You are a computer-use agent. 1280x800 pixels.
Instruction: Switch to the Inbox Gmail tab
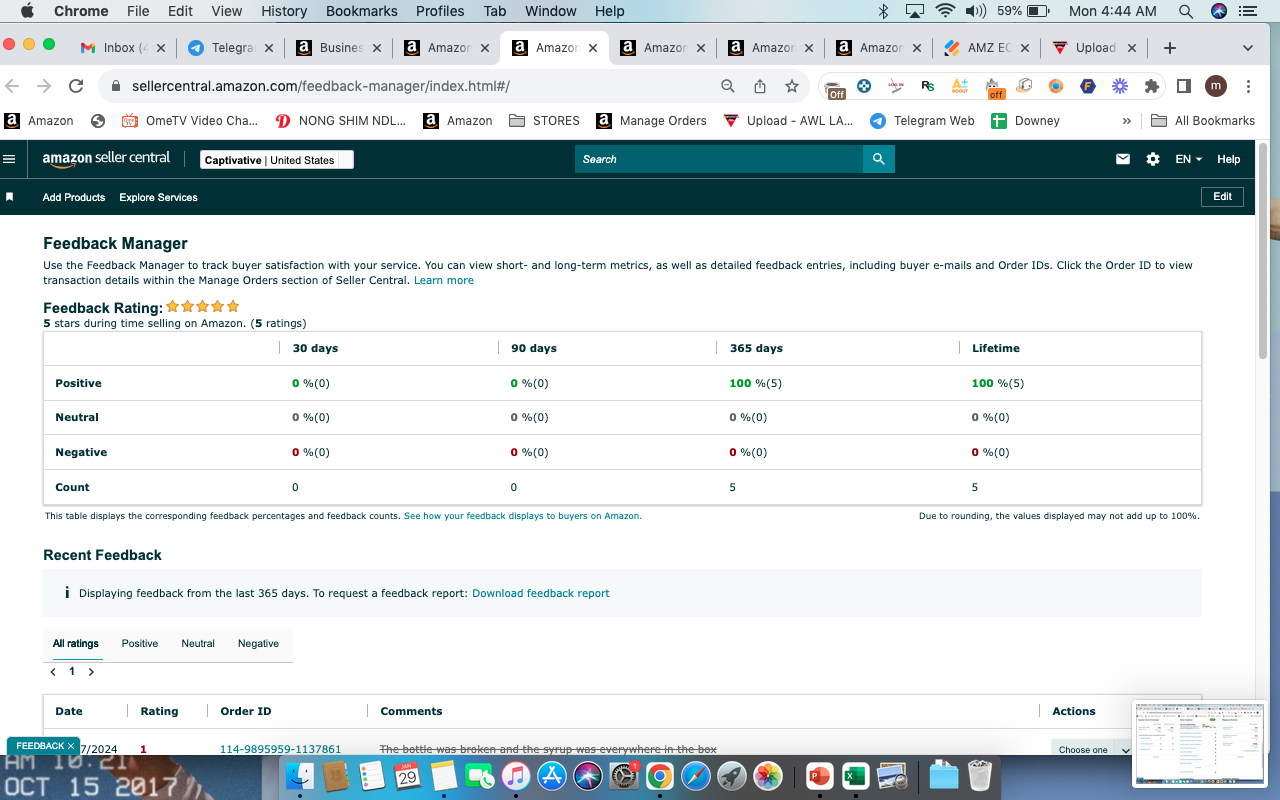pyautogui.click(x=124, y=48)
